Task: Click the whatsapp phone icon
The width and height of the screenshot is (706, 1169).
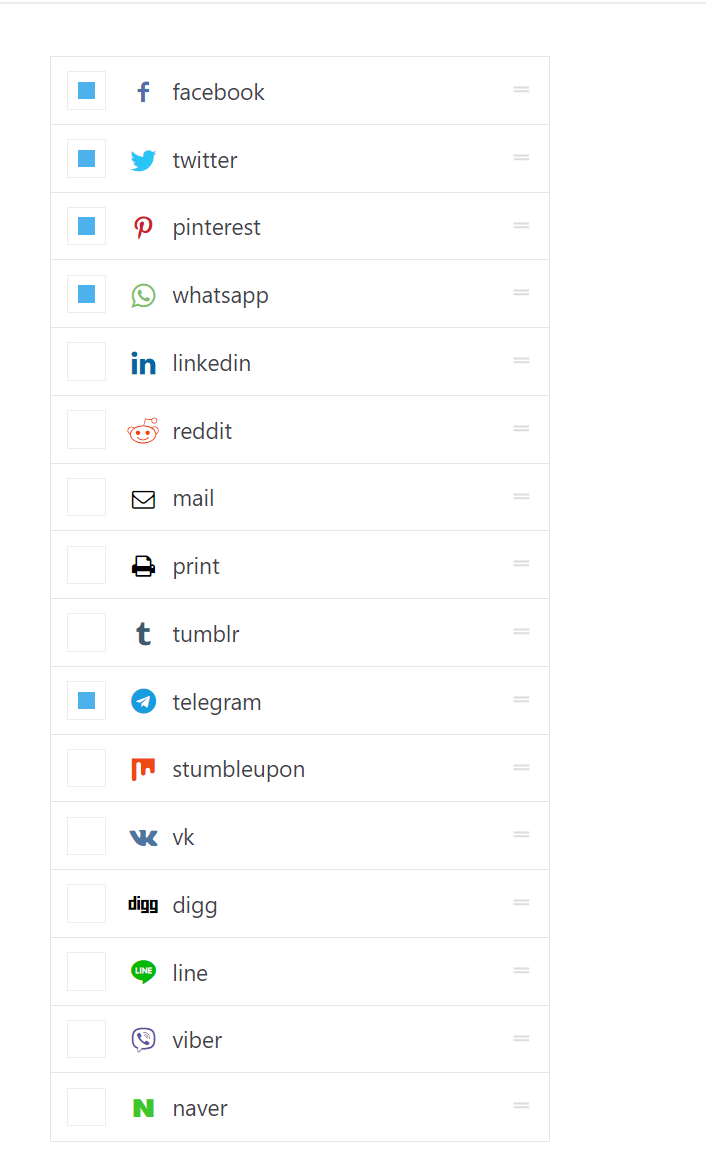Action: tap(143, 295)
